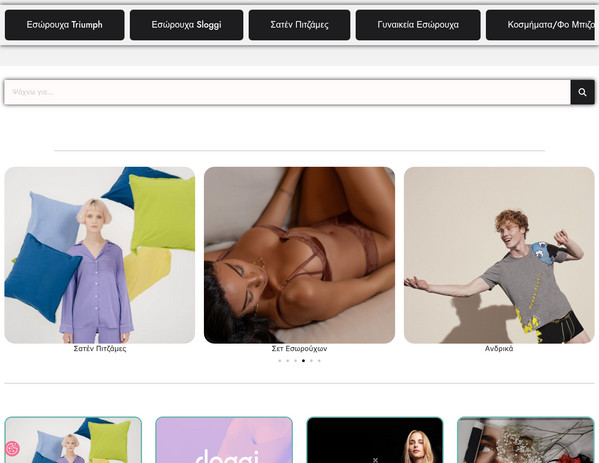Click the Σετ Εσωρούχων caption text

point(299,348)
